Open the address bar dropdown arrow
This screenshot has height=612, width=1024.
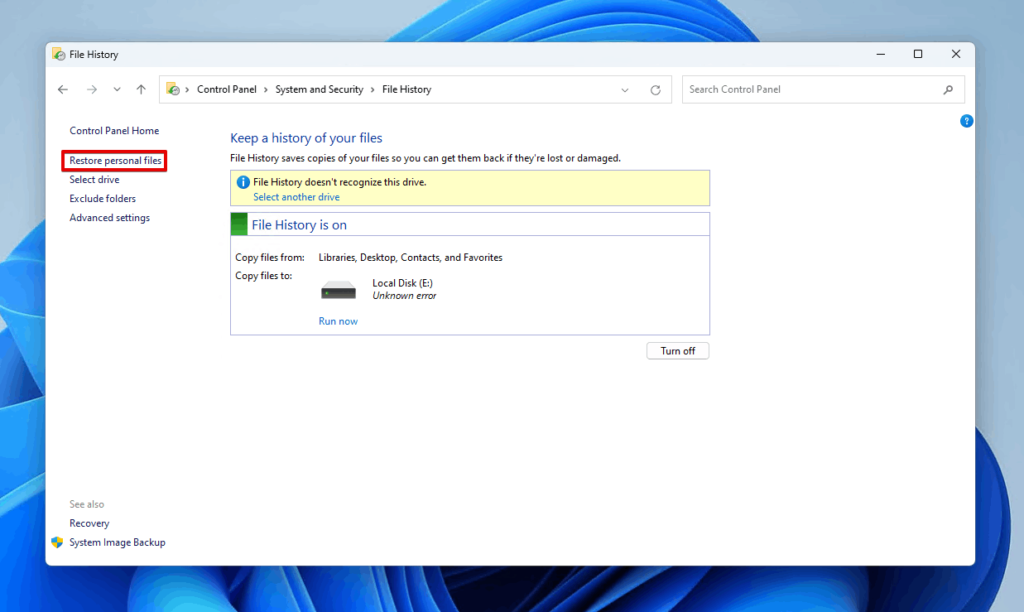tap(625, 89)
